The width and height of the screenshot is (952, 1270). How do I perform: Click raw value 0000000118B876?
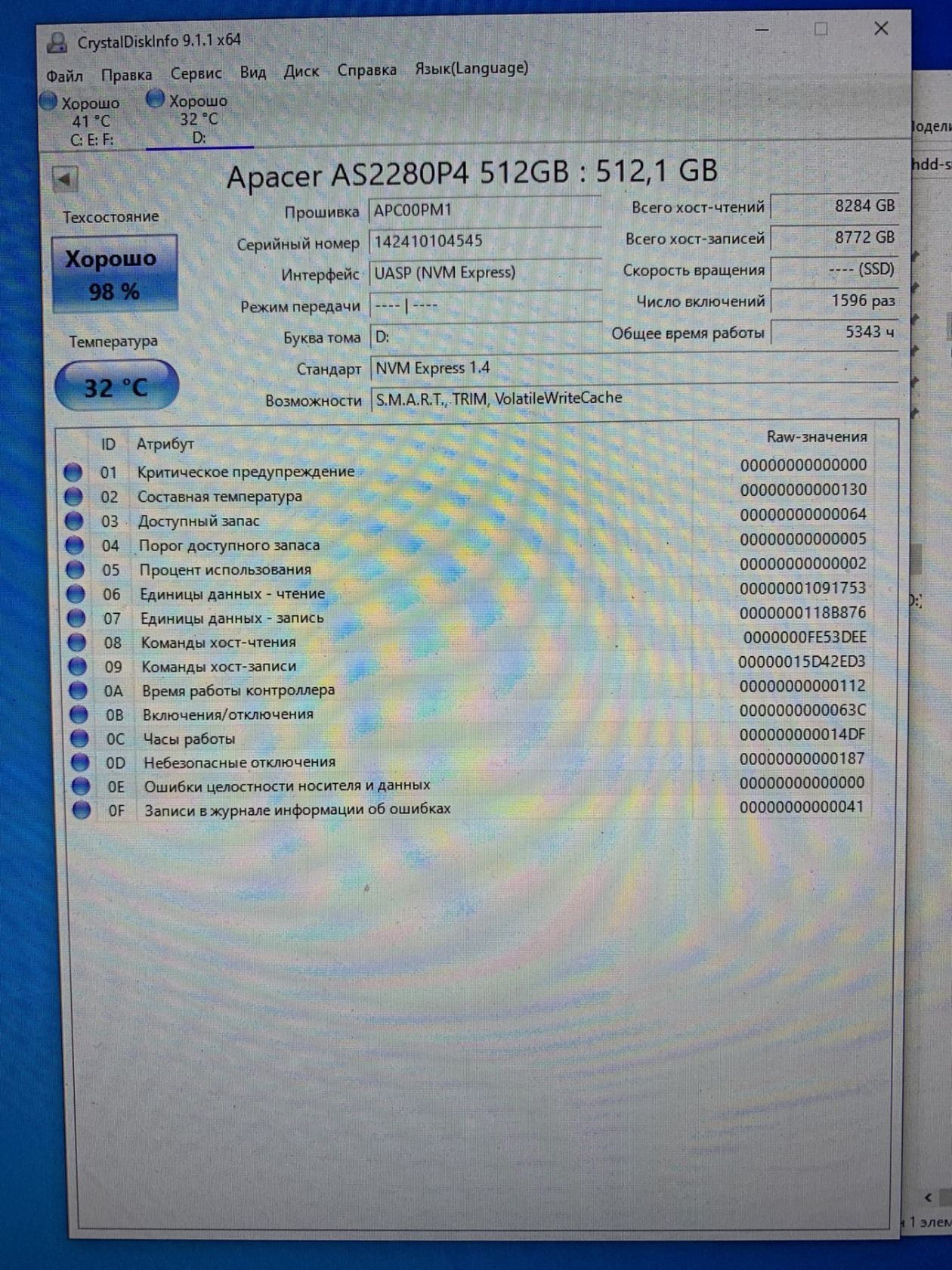click(803, 612)
